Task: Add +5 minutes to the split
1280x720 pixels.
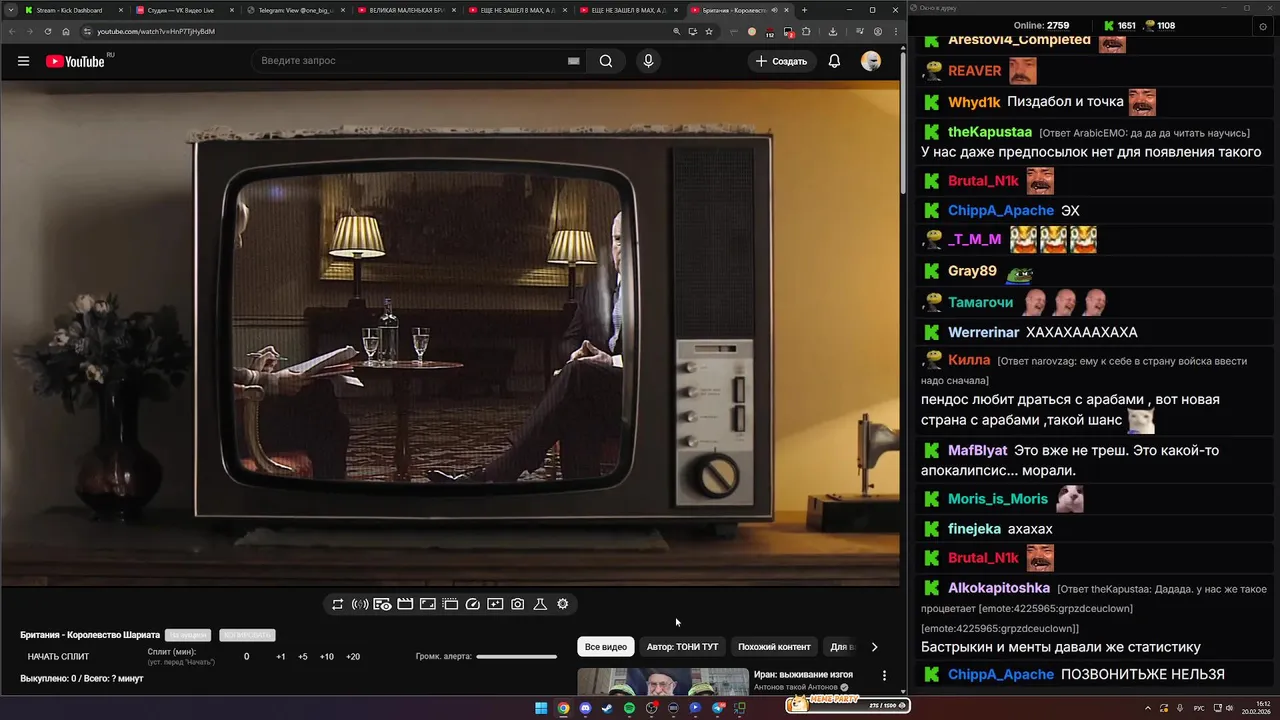Action: pos(303,657)
